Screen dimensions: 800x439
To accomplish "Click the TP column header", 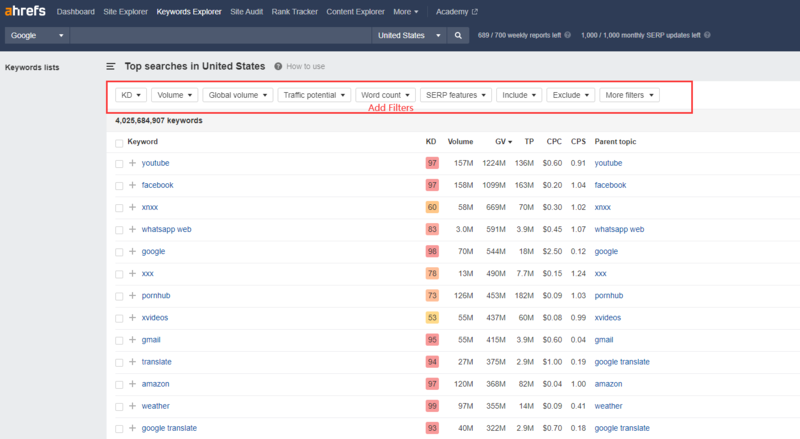I will [529, 141].
